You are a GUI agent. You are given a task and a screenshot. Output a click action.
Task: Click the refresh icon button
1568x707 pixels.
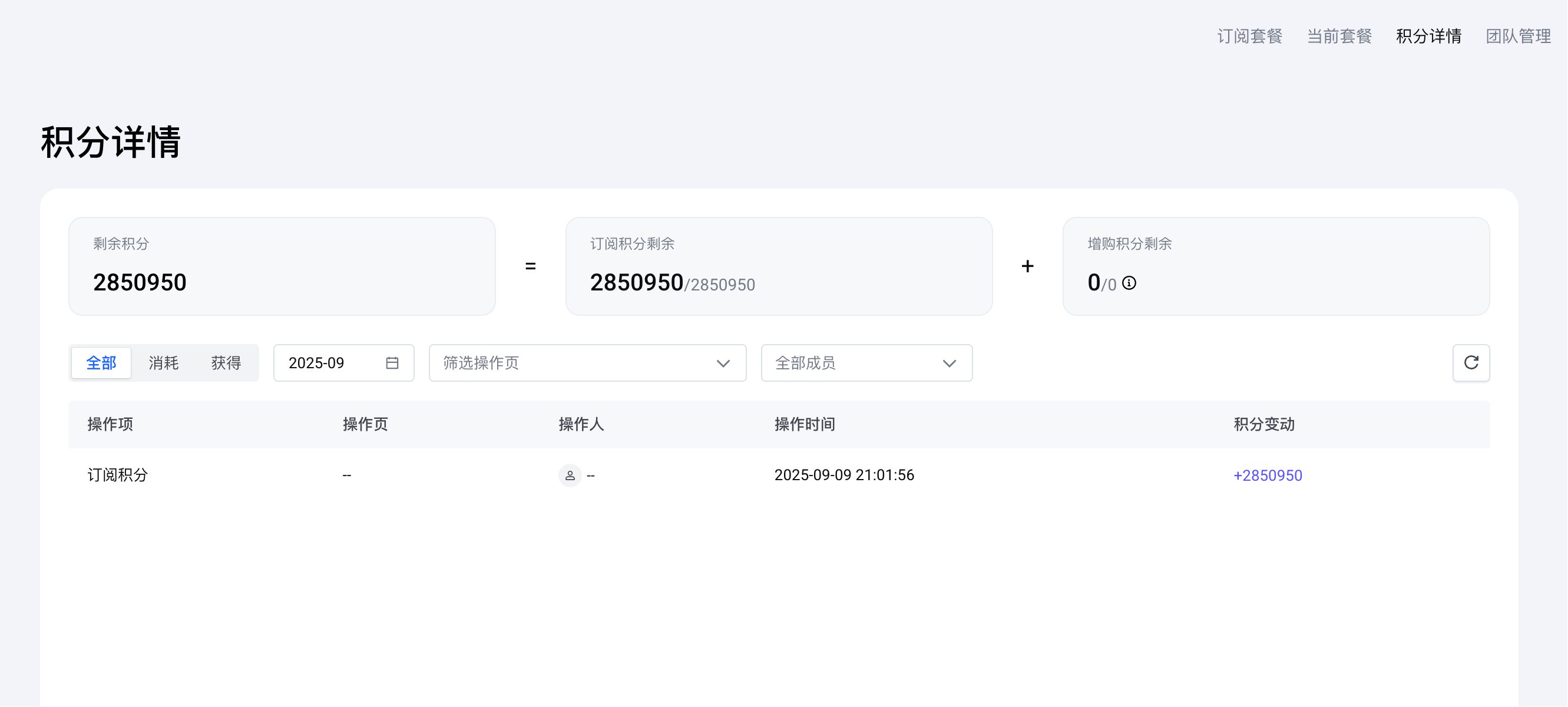tap(1471, 363)
